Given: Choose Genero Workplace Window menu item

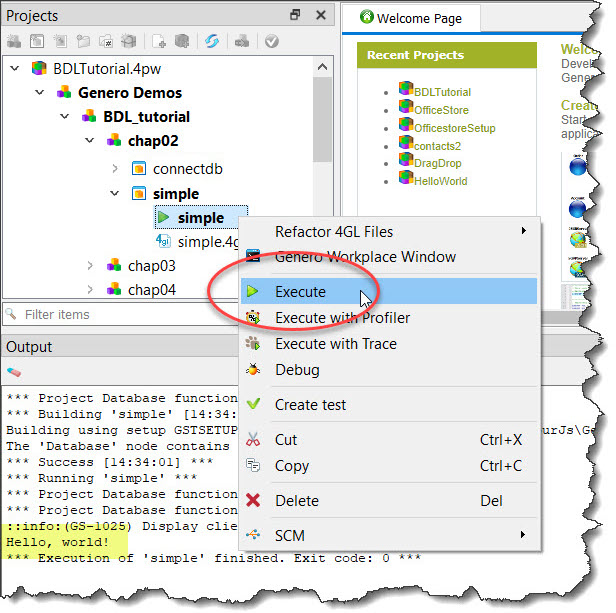Looking at the screenshot, I should click(389, 257).
